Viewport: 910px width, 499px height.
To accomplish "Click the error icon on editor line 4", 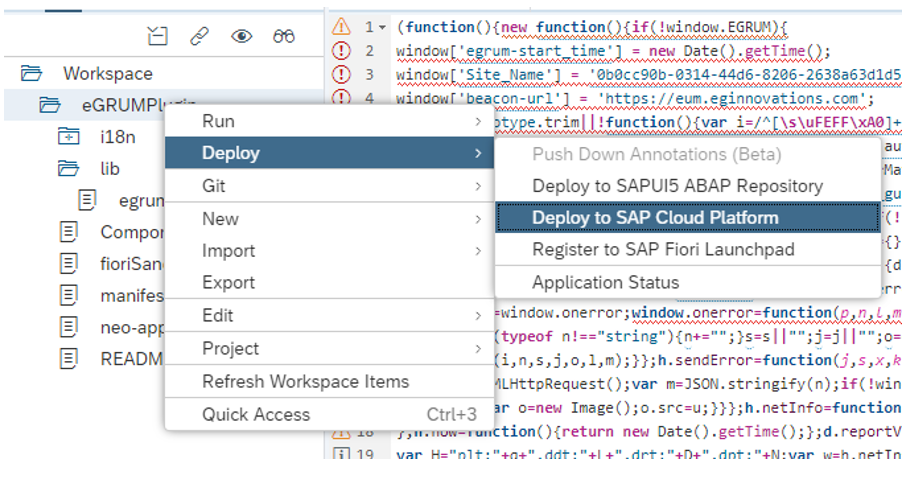I will click(x=341, y=97).
